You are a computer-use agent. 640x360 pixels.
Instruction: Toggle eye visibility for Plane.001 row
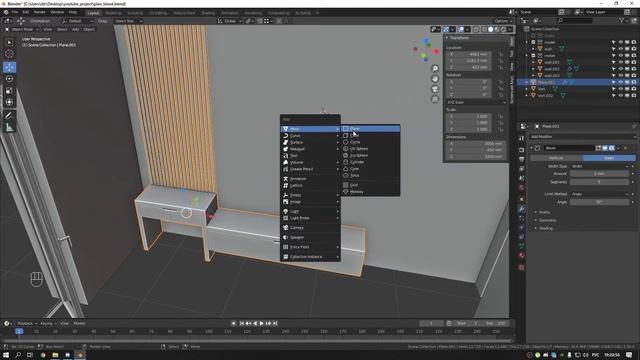(x=620, y=82)
